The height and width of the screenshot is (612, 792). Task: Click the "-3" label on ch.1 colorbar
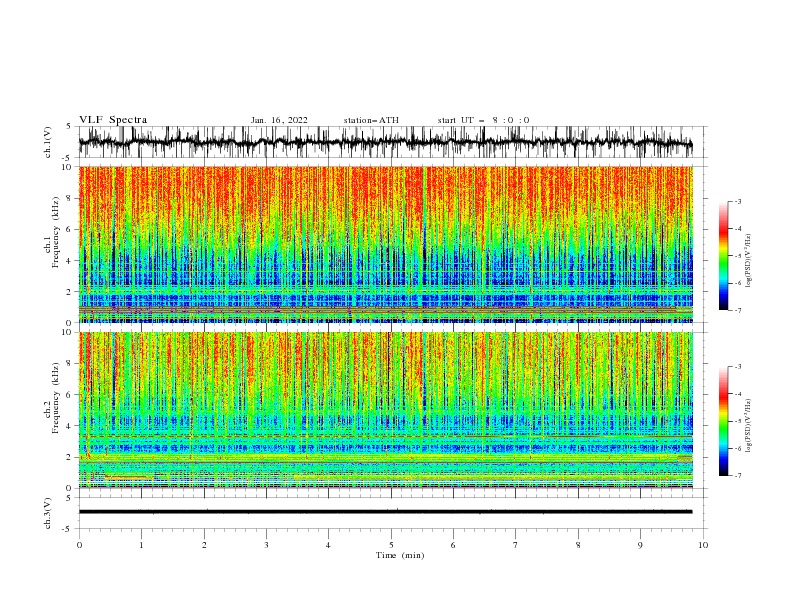coord(737,201)
